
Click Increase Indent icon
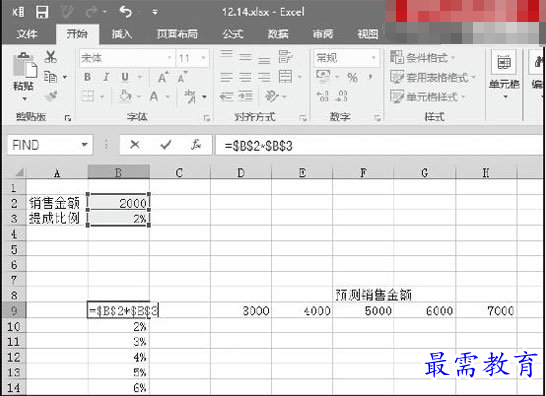click(x=245, y=96)
